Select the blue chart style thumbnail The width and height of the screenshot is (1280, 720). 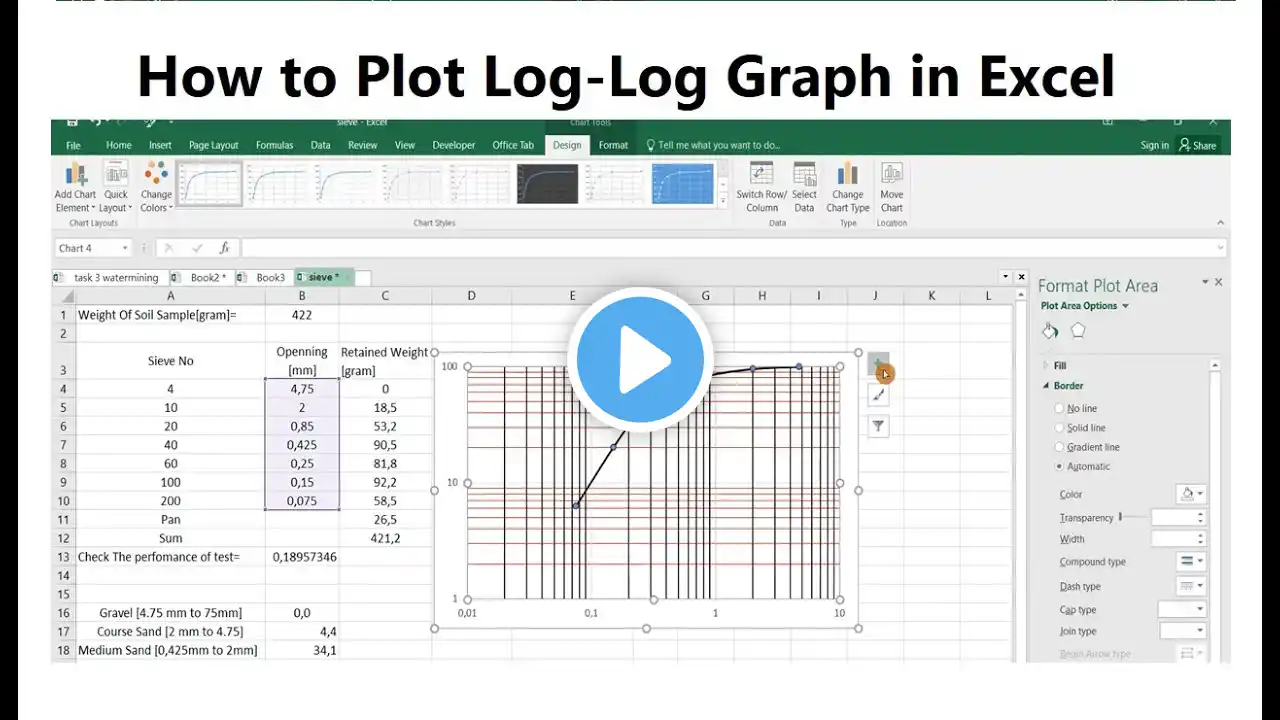pos(683,184)
